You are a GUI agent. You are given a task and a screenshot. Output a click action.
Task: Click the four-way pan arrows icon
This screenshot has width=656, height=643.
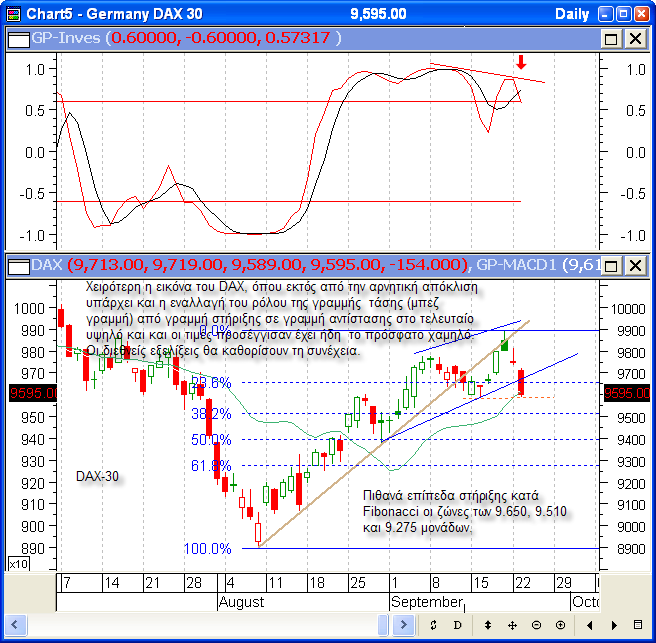tap(512, 624)
